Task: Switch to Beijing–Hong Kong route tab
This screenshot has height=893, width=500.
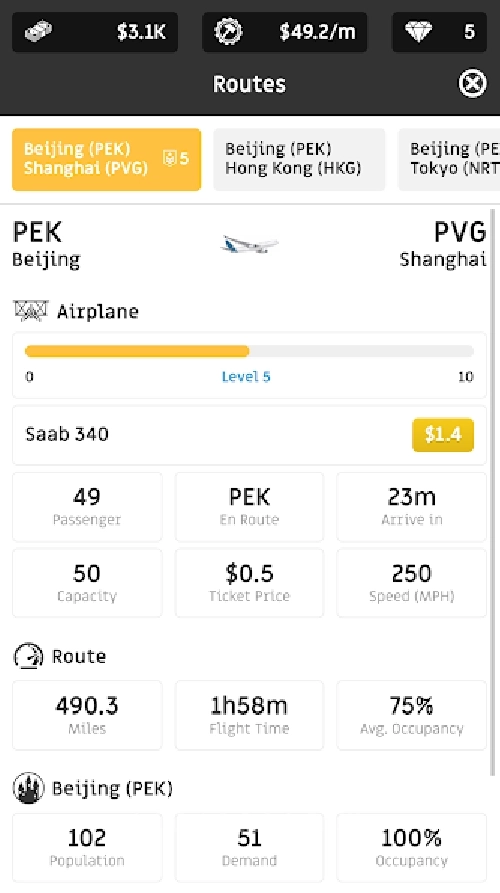Action: (x=299, y=159)
